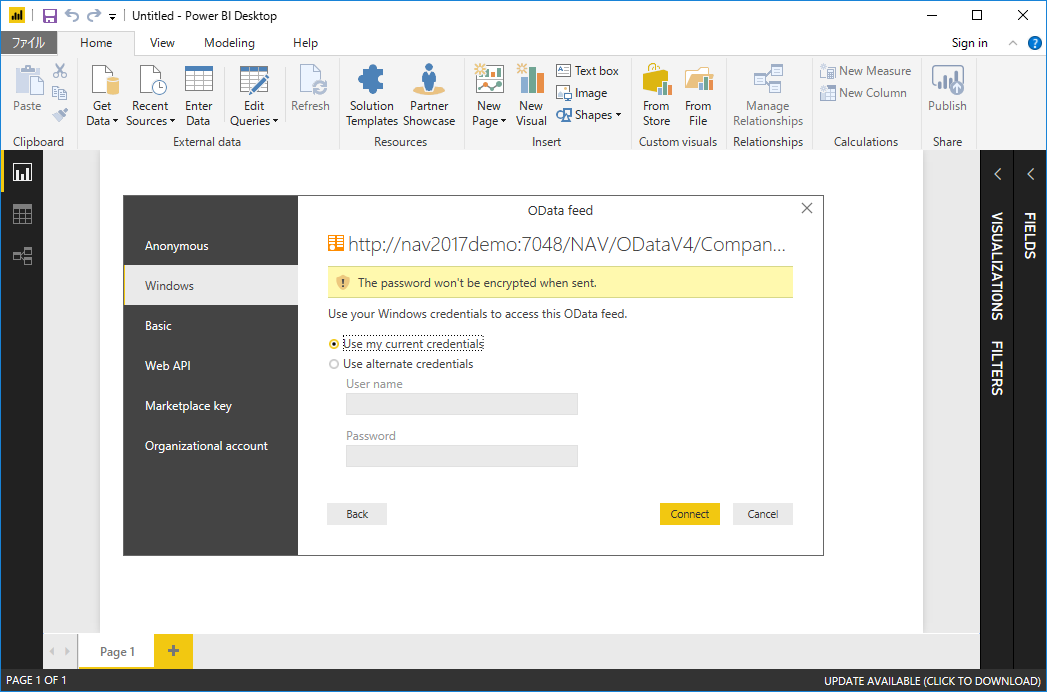Click the OData feed URL text
This screenshot has width=1047, height=692.
(x=567, y=244)
